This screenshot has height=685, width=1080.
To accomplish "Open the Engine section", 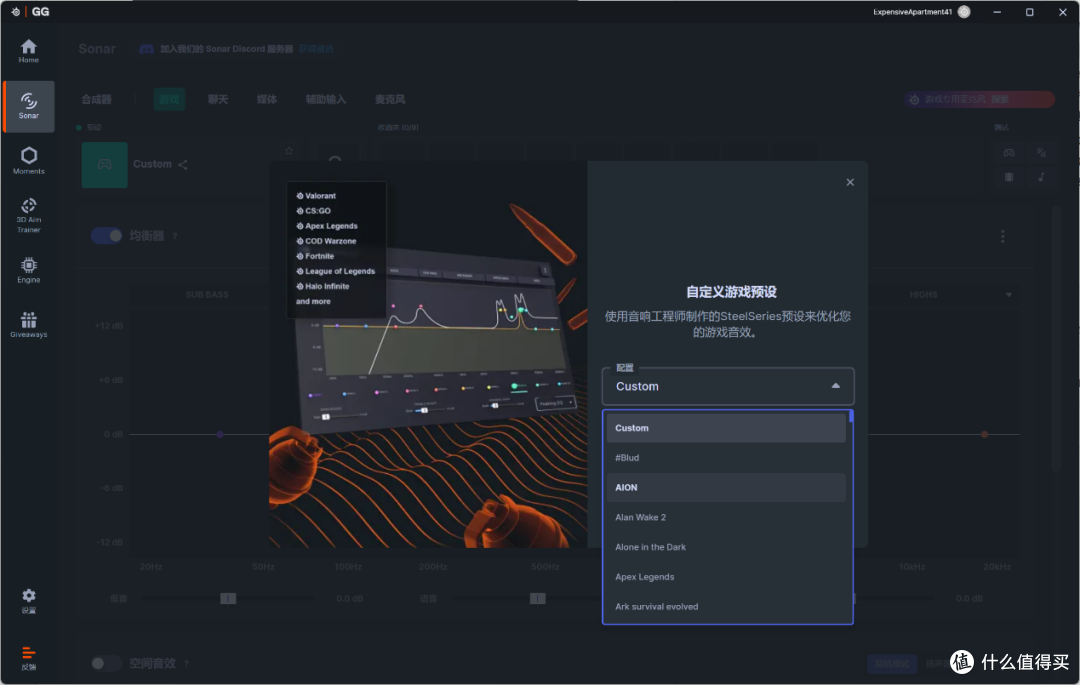I will tap(28, 270).
